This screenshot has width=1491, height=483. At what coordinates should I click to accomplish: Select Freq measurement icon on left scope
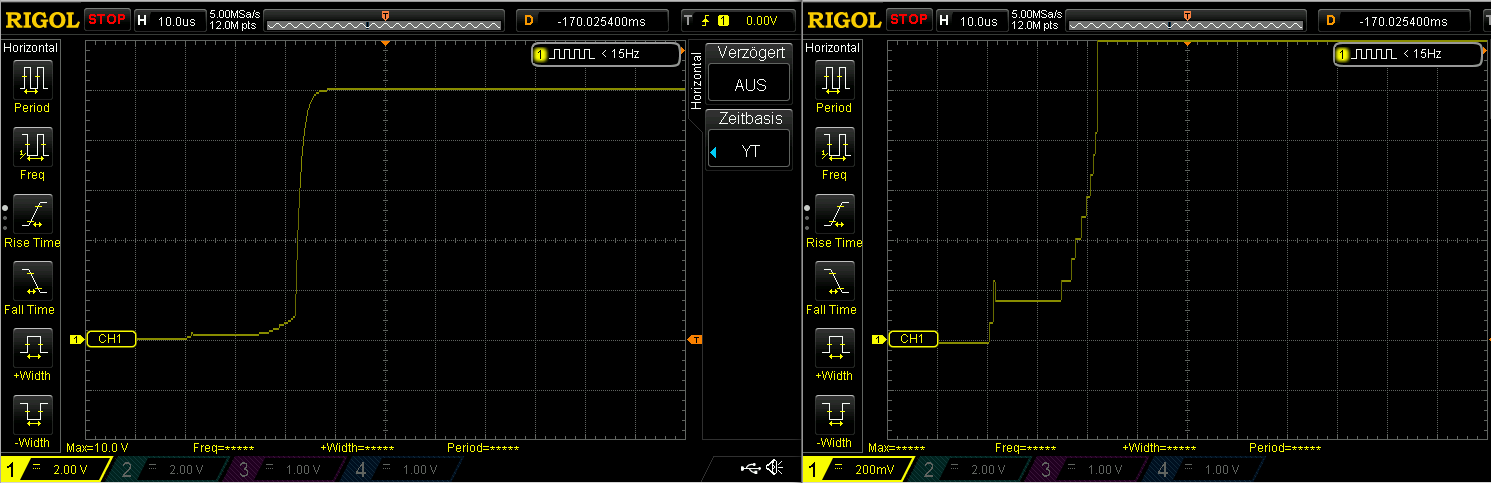pyautogui.click(x=32, y=146)
